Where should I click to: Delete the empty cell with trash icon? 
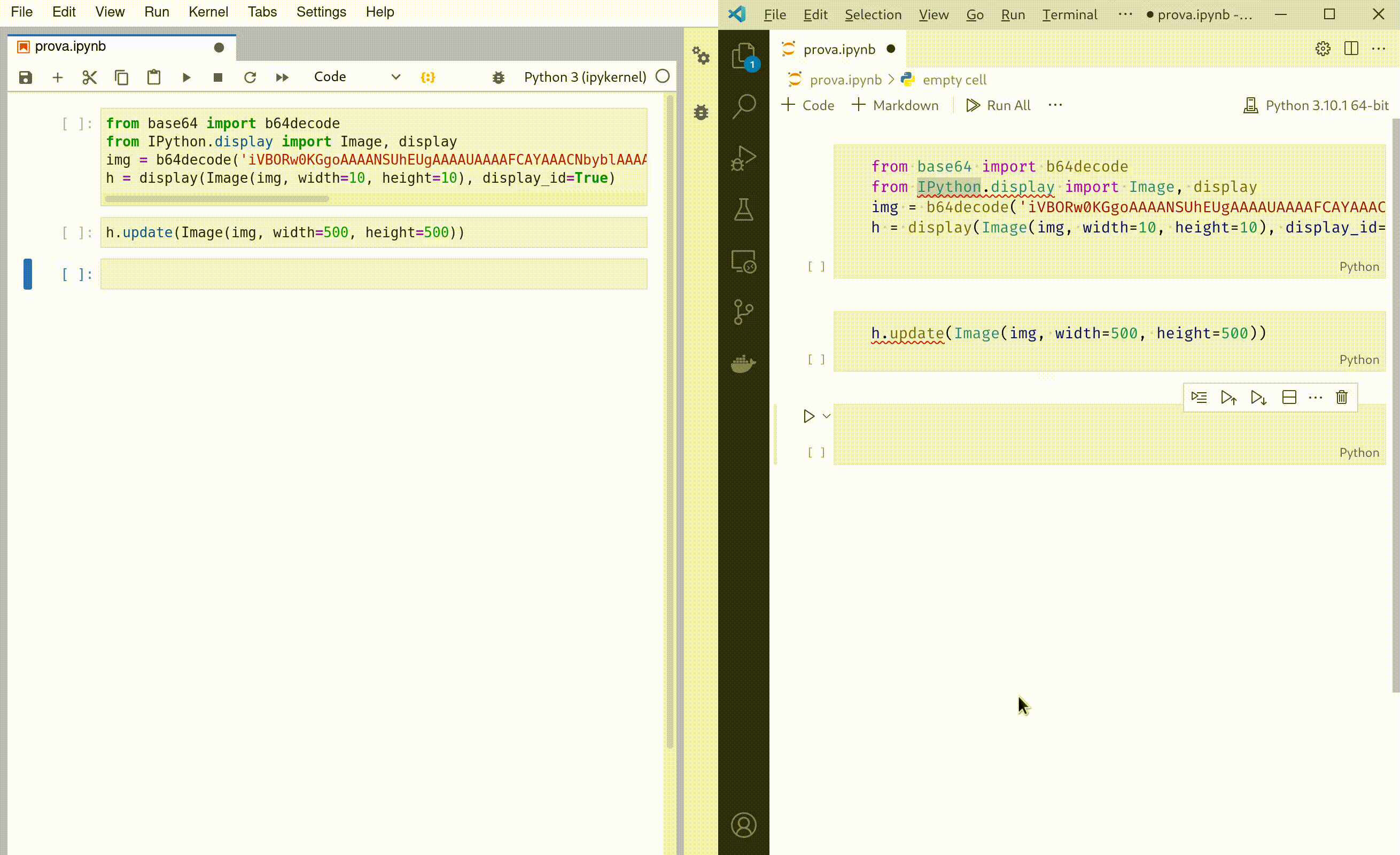click(x=1341, y=397)
